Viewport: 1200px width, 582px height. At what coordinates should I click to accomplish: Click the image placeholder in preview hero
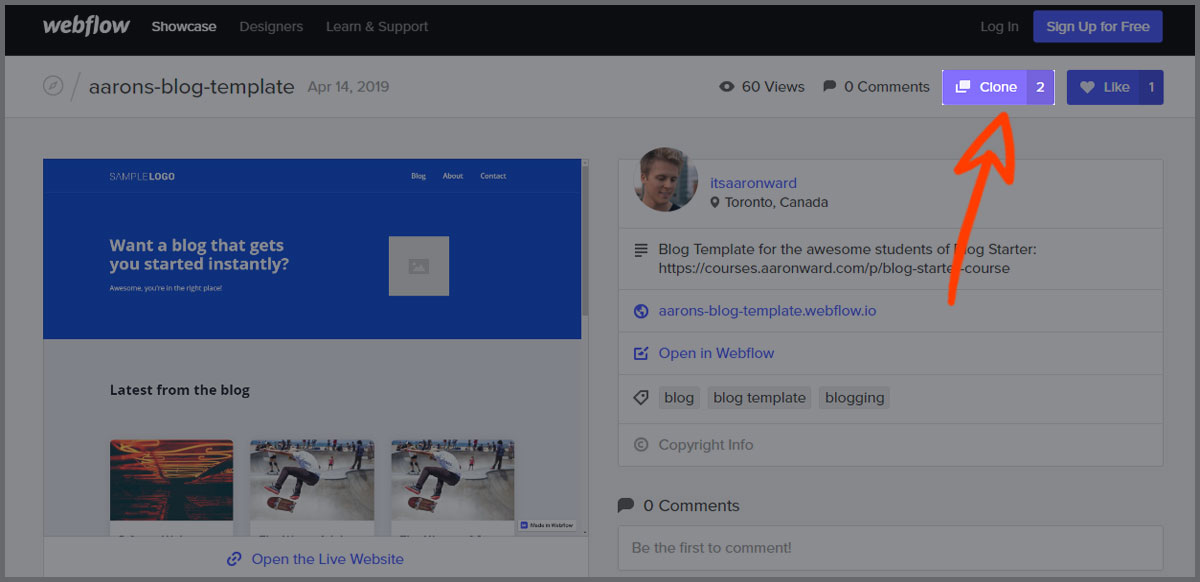pyautogui.click(x=419, y=266)
